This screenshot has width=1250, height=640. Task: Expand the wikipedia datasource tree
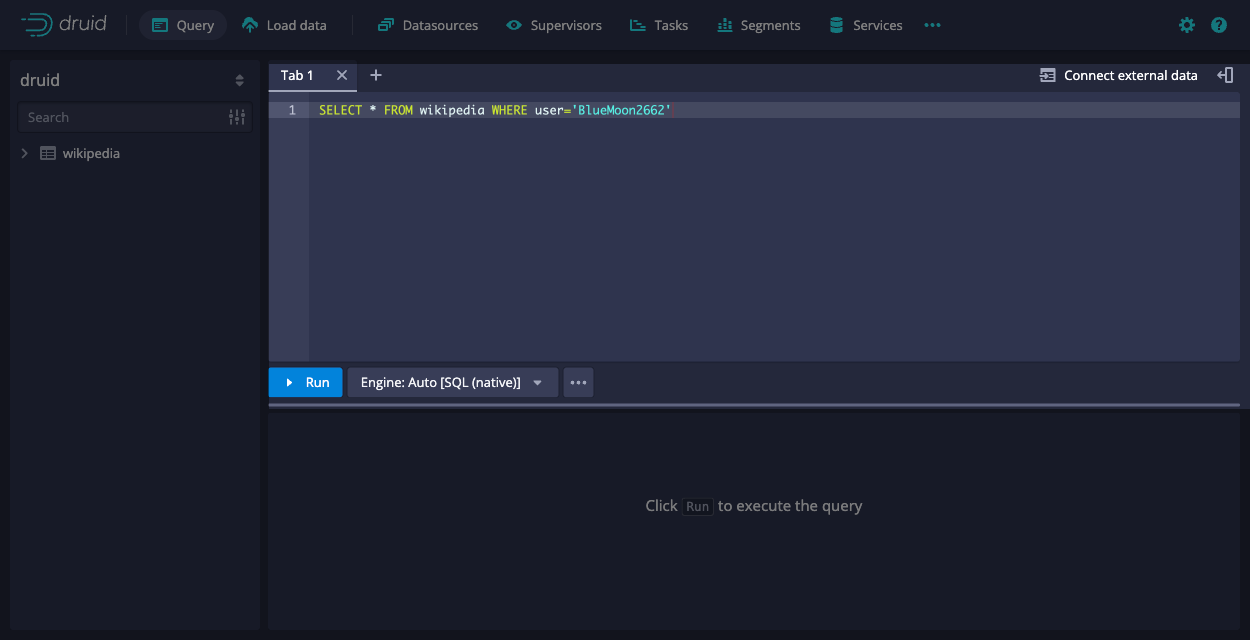click(x=25, y=153)
